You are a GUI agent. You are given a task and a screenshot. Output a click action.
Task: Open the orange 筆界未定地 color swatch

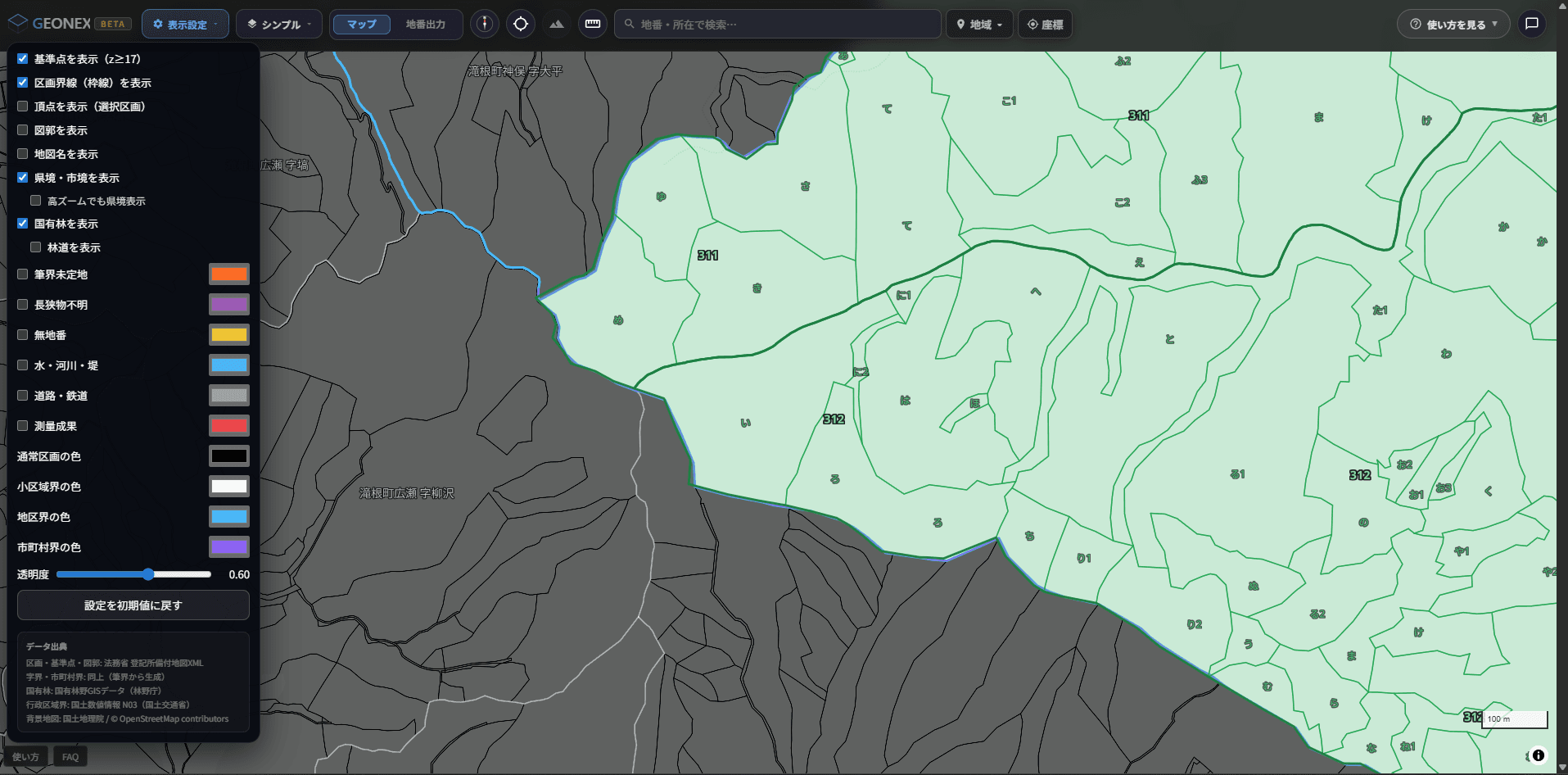pos(229,274)
